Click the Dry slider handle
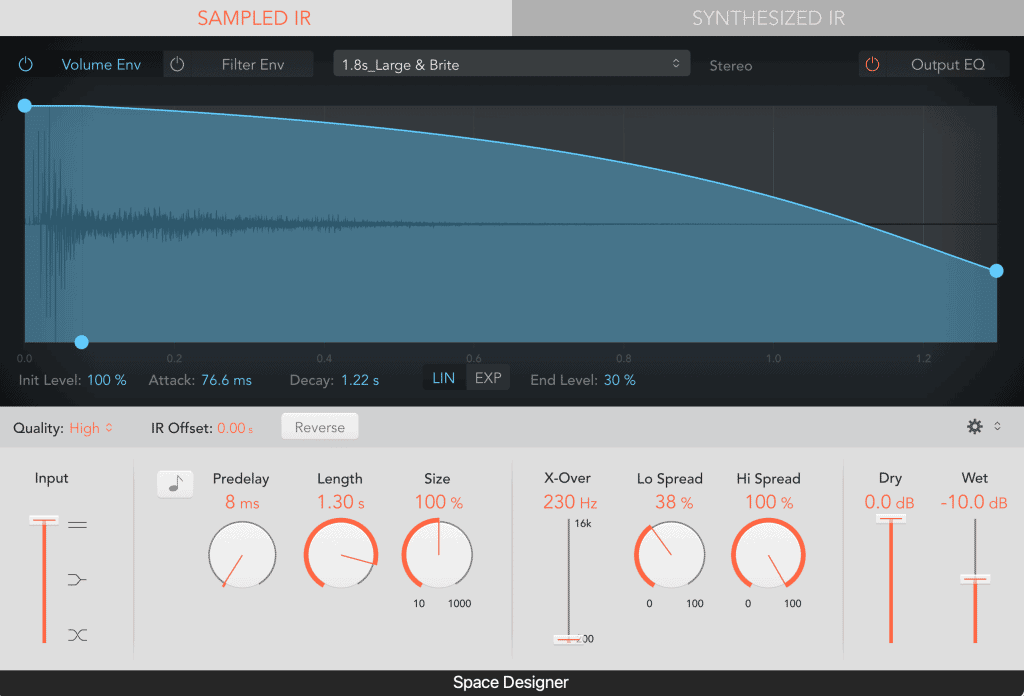The height and width of the screenshot is (696, 1024). tap(891, 518)
